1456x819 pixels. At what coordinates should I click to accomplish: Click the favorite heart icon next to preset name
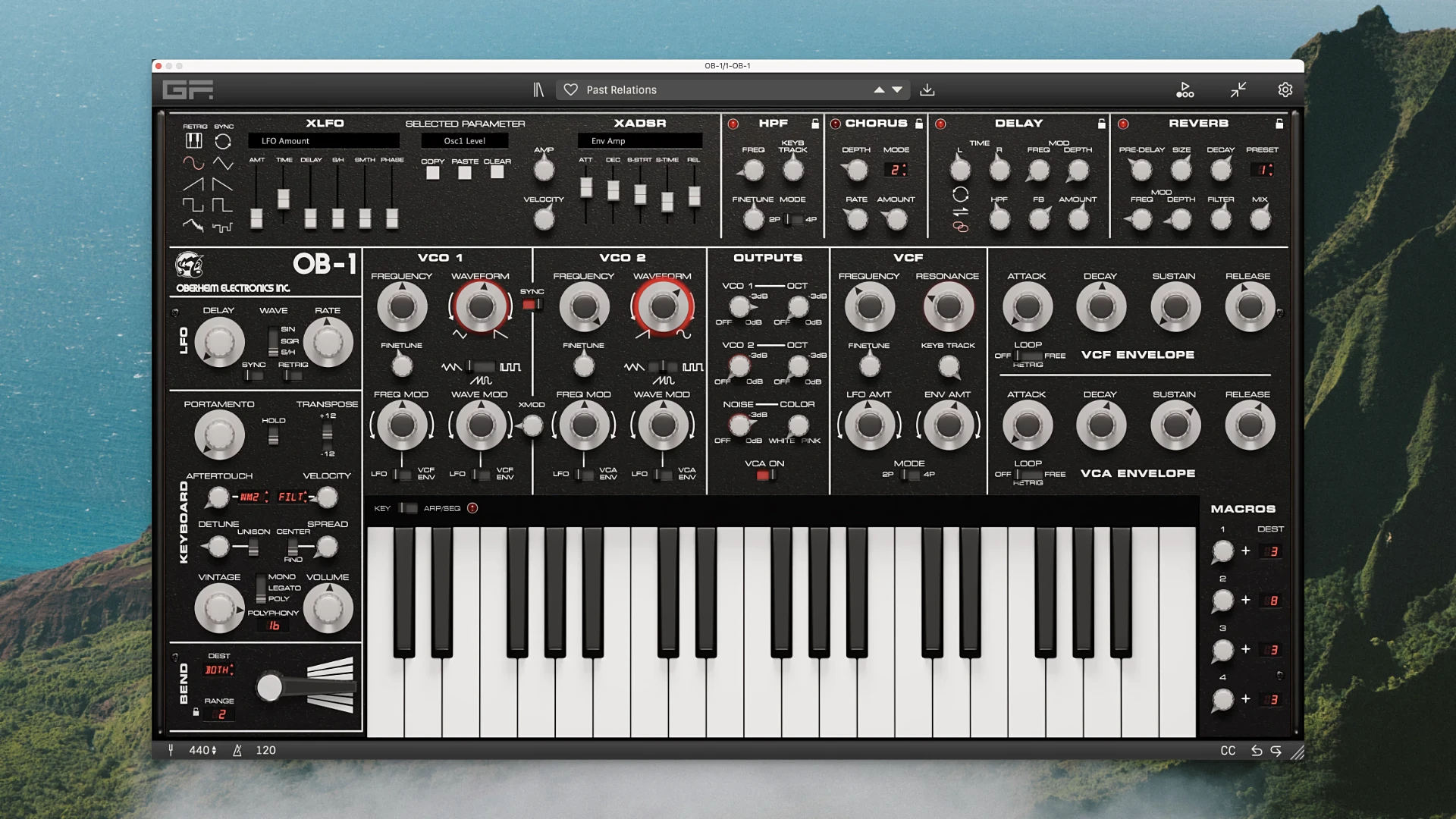(x=572, y=89)
